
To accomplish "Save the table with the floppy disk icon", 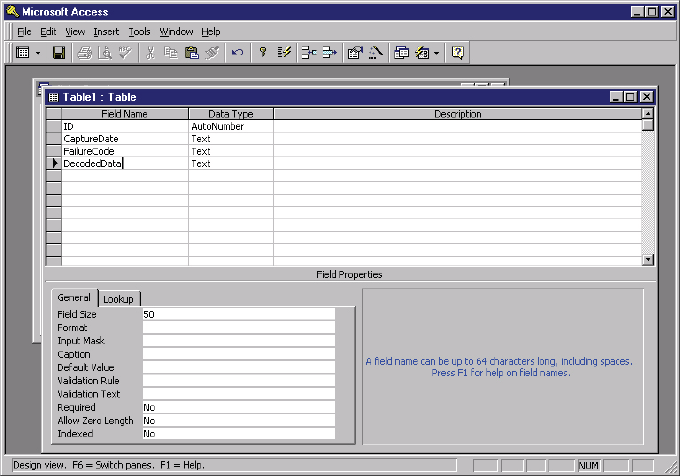I will pyautogui.click(x=59, y=53).
